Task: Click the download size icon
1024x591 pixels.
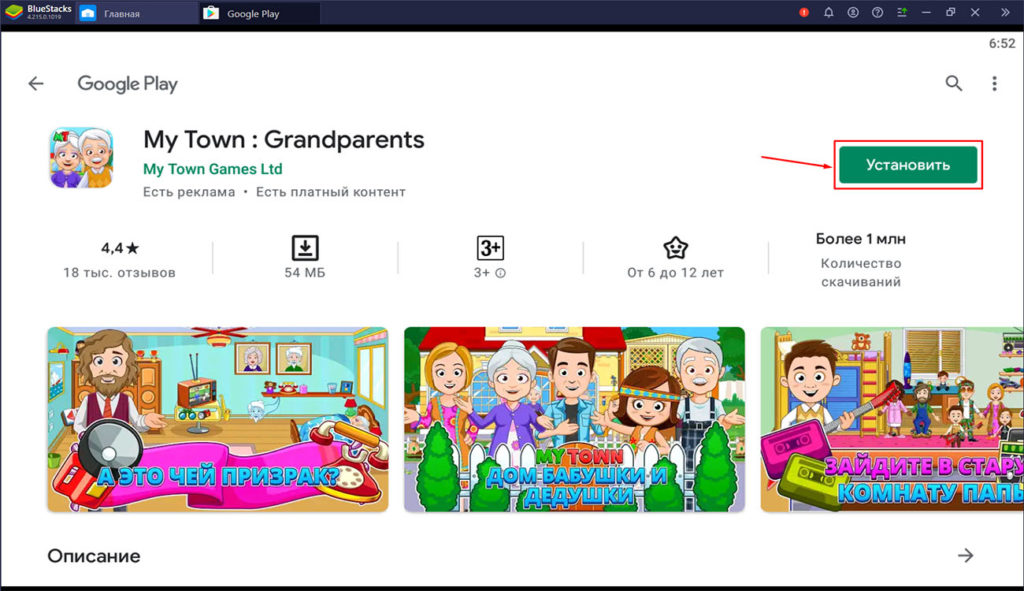Action: pyautogui.click(x=305, y=248)
